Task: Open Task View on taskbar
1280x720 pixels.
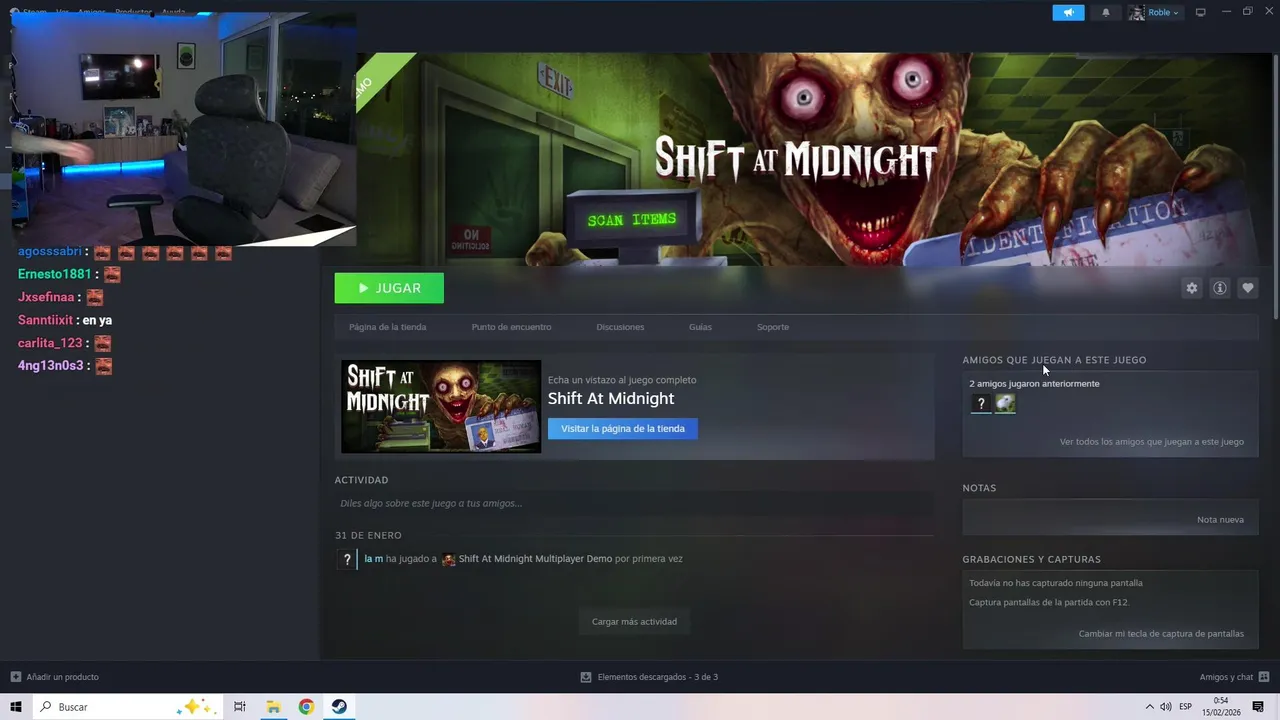Action: pos(240,707)
